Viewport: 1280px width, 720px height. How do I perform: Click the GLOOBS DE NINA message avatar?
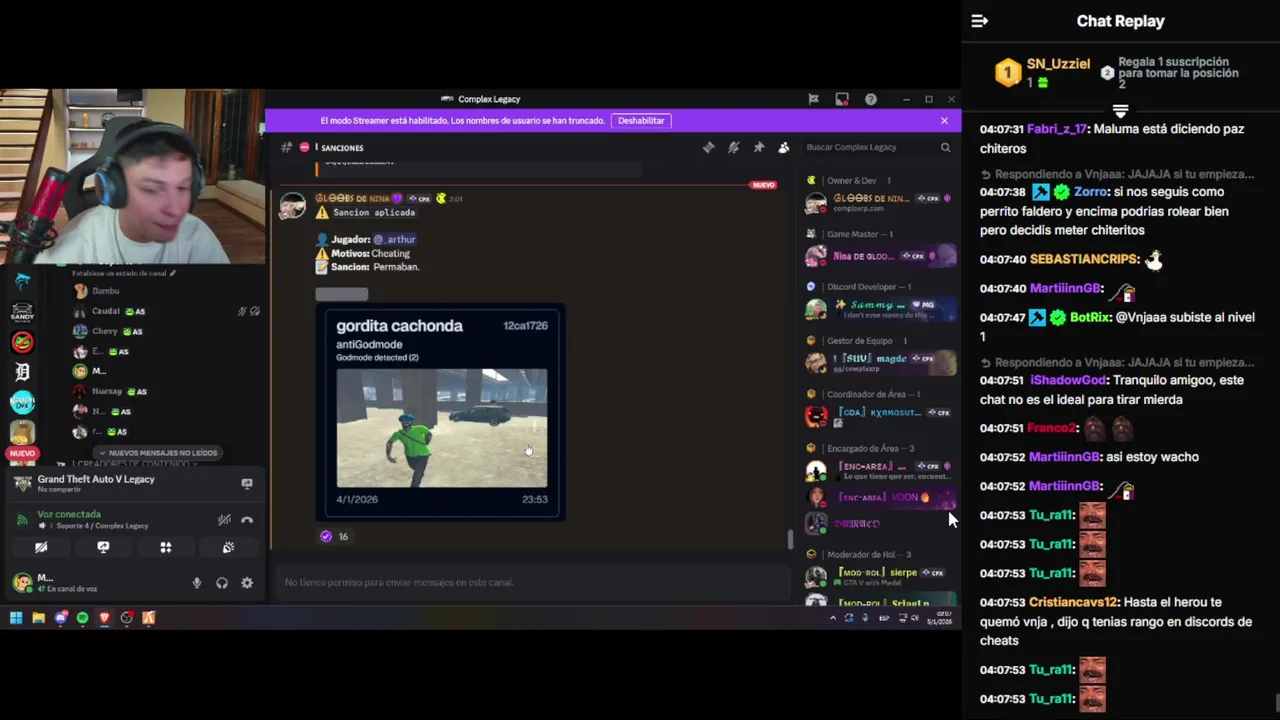(x=292, y=206)
